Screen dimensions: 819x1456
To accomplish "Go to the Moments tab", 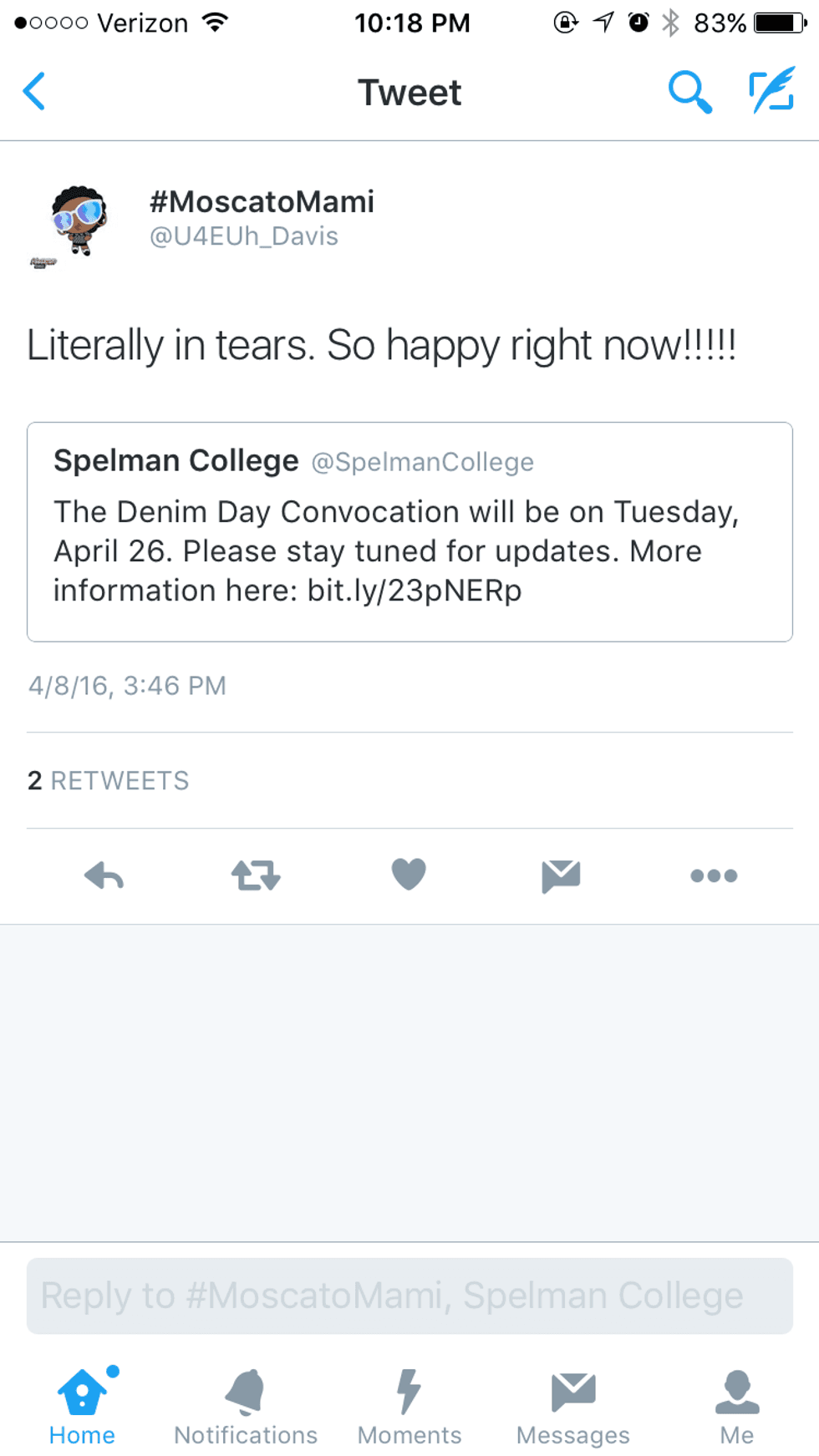I will [409, 1408].
